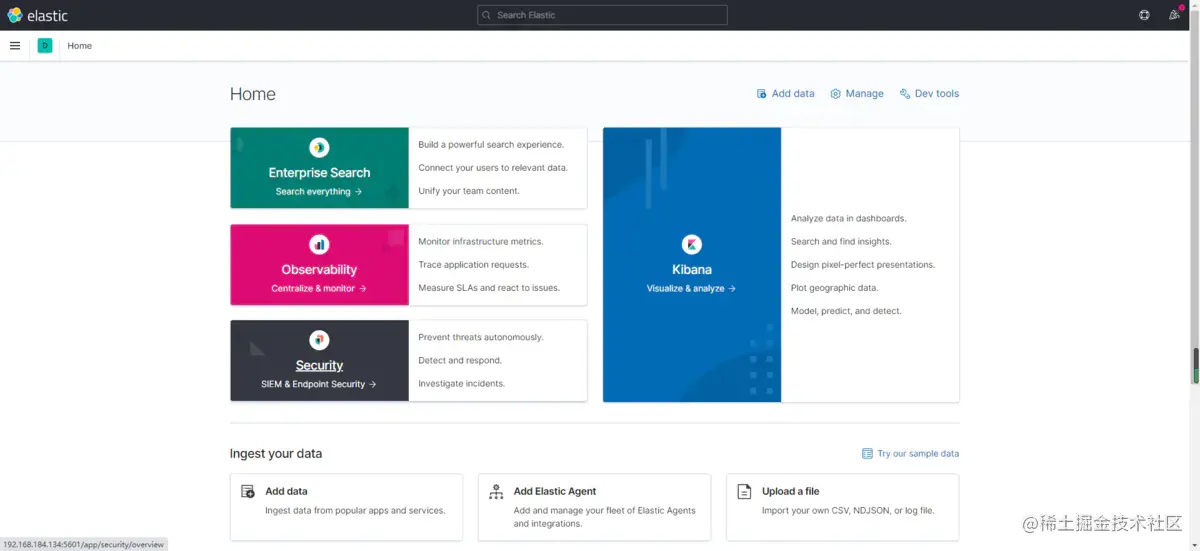This screenshot has width=1200, height=551.
Task: Click the Manage gear icon
Action: [836, 94]
